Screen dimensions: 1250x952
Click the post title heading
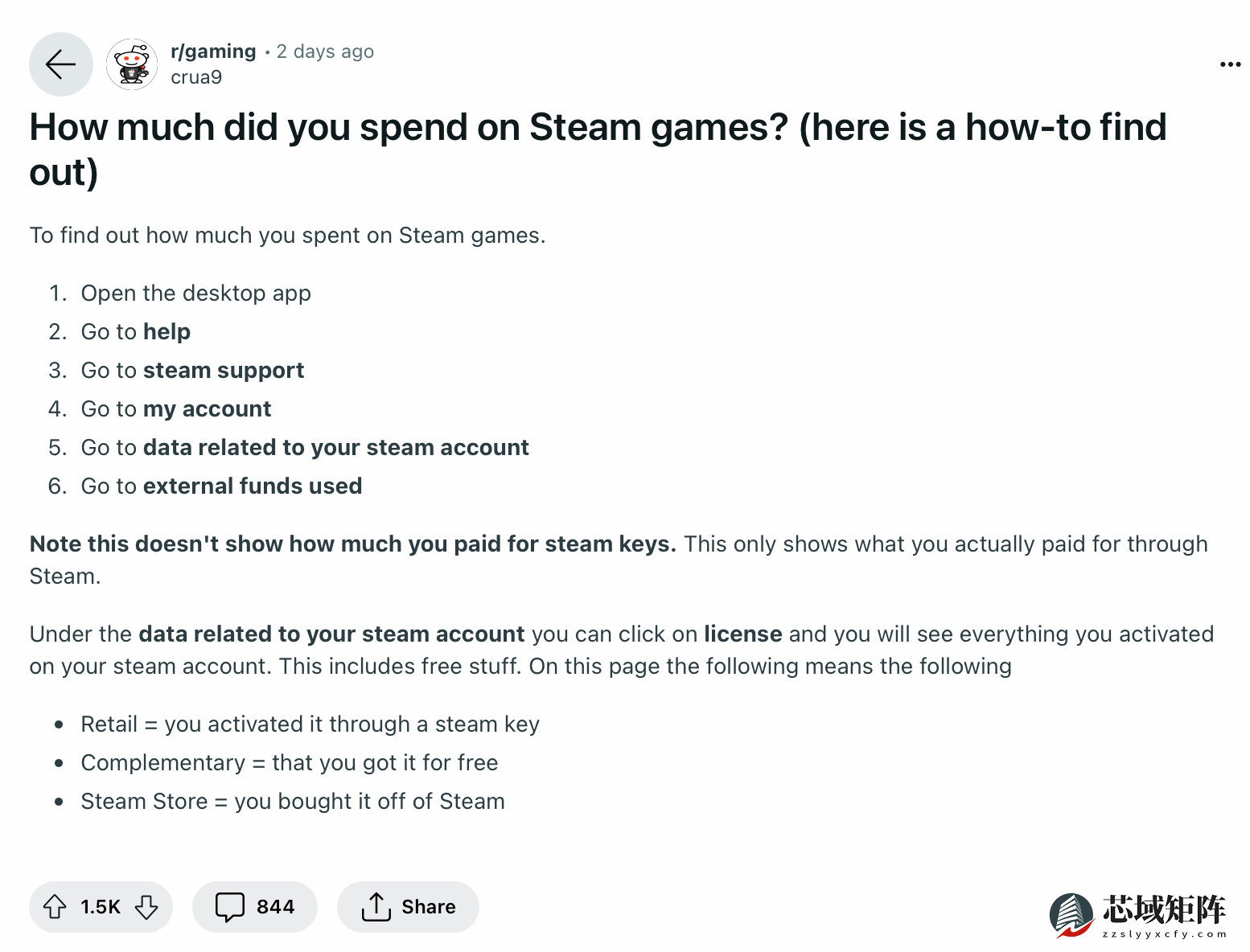coord(597,150)
